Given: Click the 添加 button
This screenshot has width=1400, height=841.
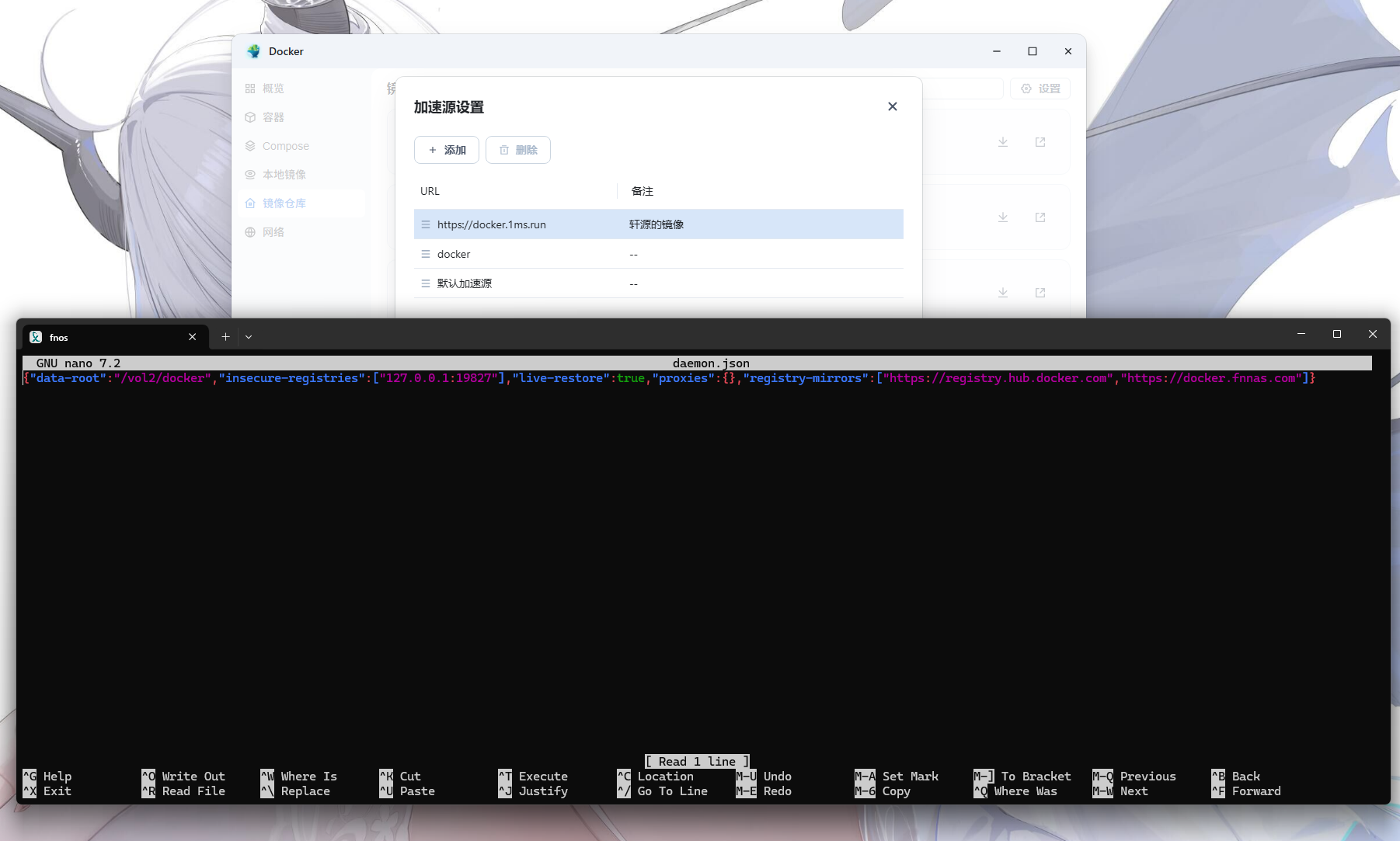Looking at the screenshot, I should click(447, 150).
